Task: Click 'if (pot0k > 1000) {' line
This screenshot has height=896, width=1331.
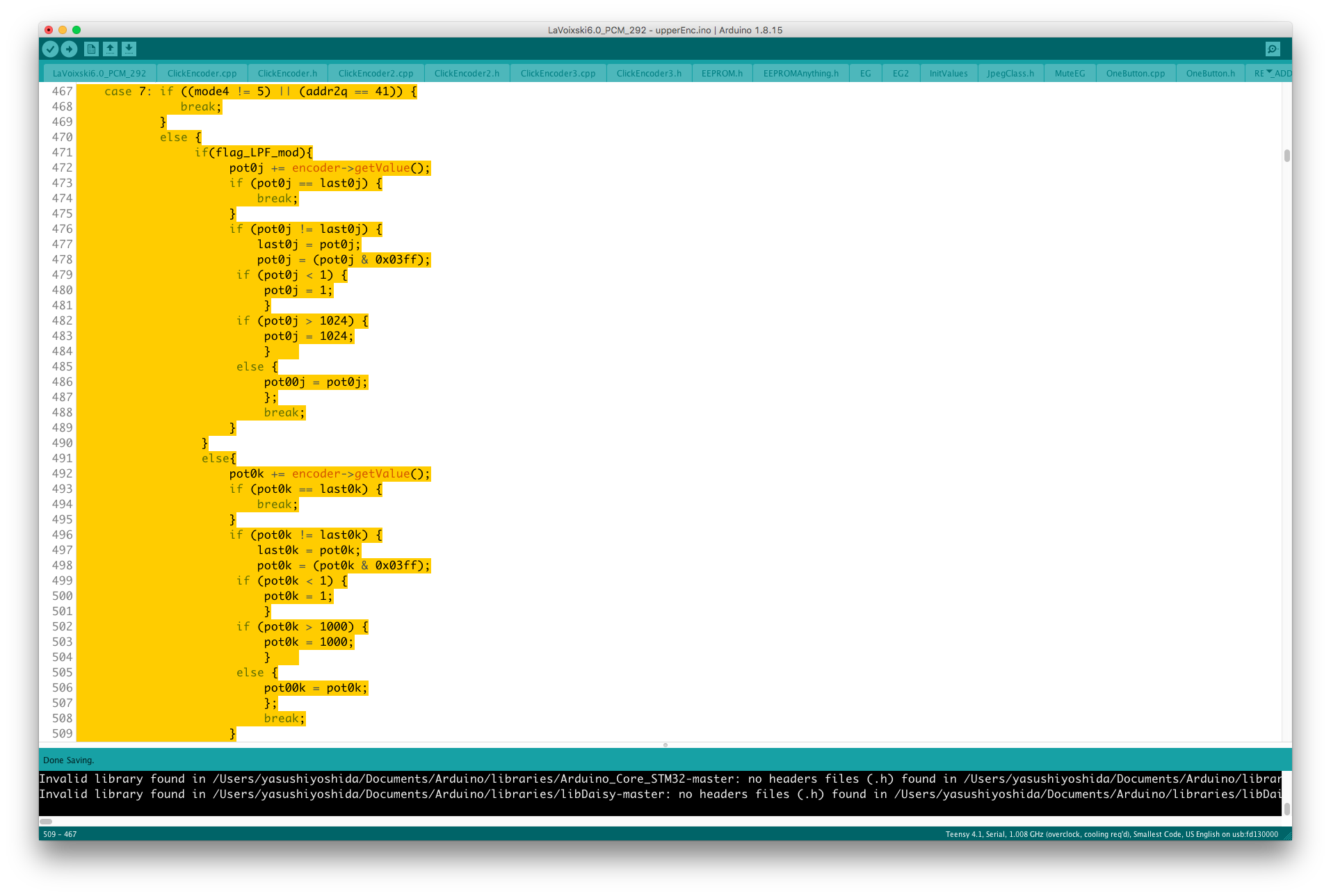Action: pos(302,626)
